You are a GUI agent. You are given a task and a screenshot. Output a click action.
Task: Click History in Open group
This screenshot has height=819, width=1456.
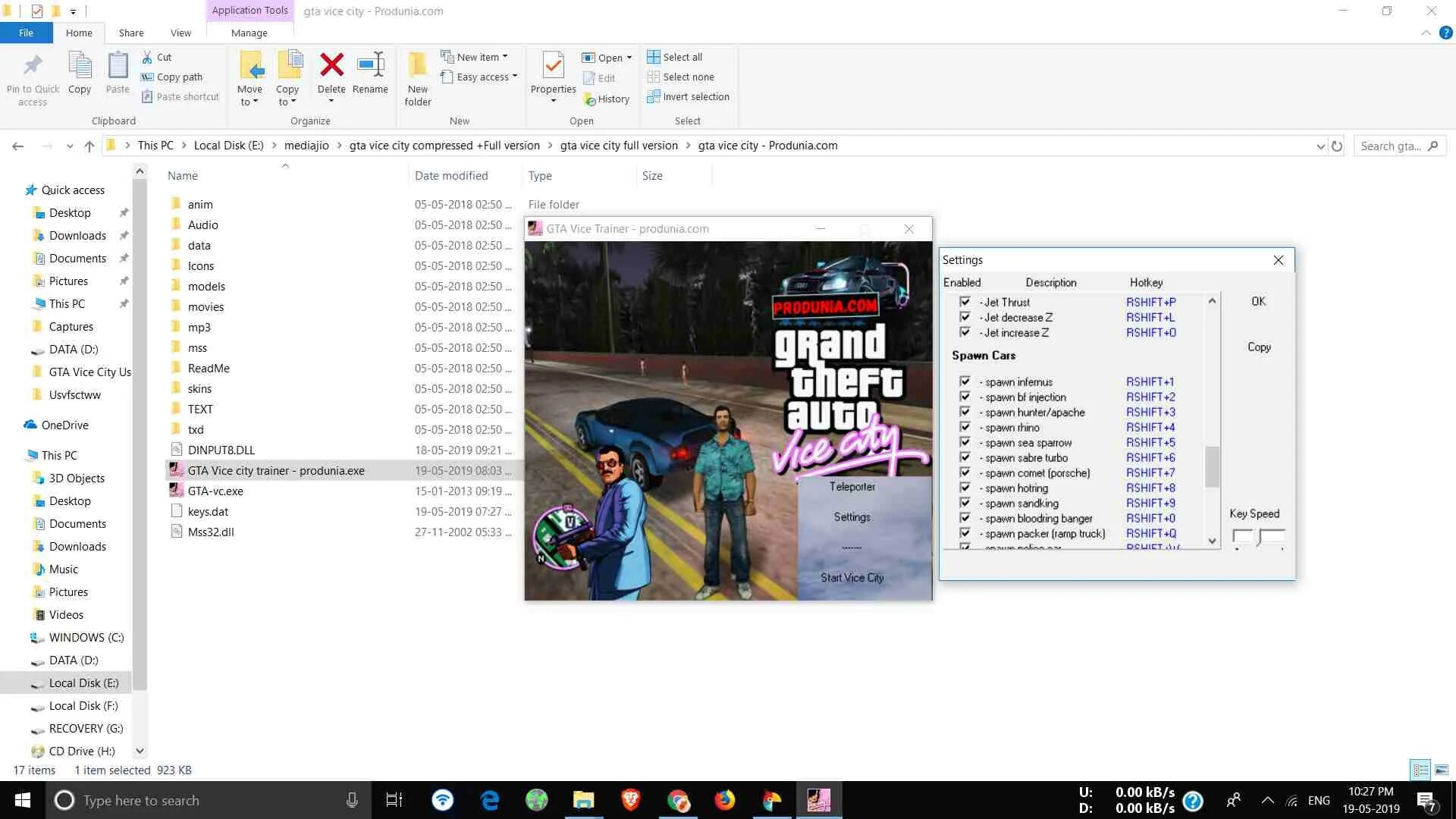[x=607, y=99]
